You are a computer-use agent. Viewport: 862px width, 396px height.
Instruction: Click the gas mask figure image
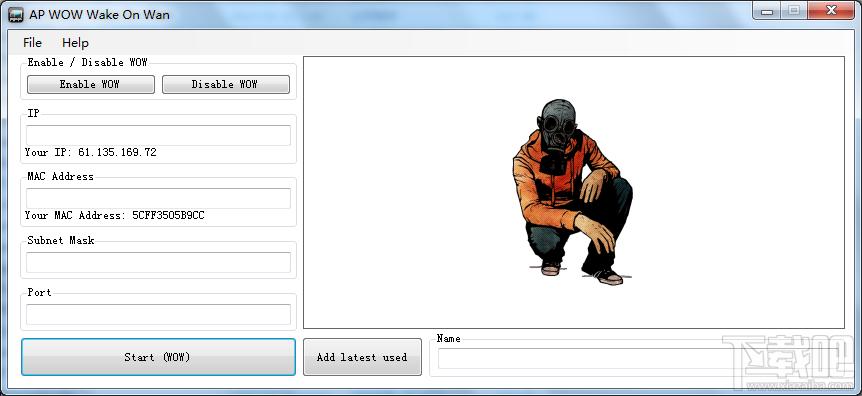pyautogui.click(x=572, y=192)
